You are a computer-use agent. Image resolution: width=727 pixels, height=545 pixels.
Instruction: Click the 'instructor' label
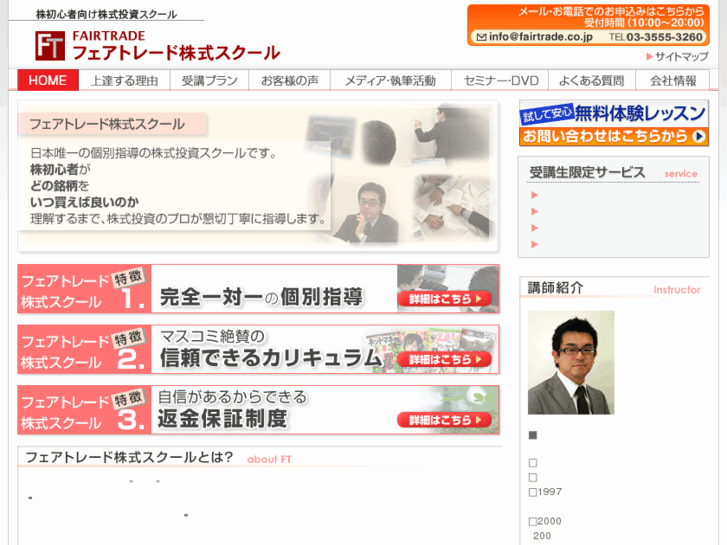point(677,290)
